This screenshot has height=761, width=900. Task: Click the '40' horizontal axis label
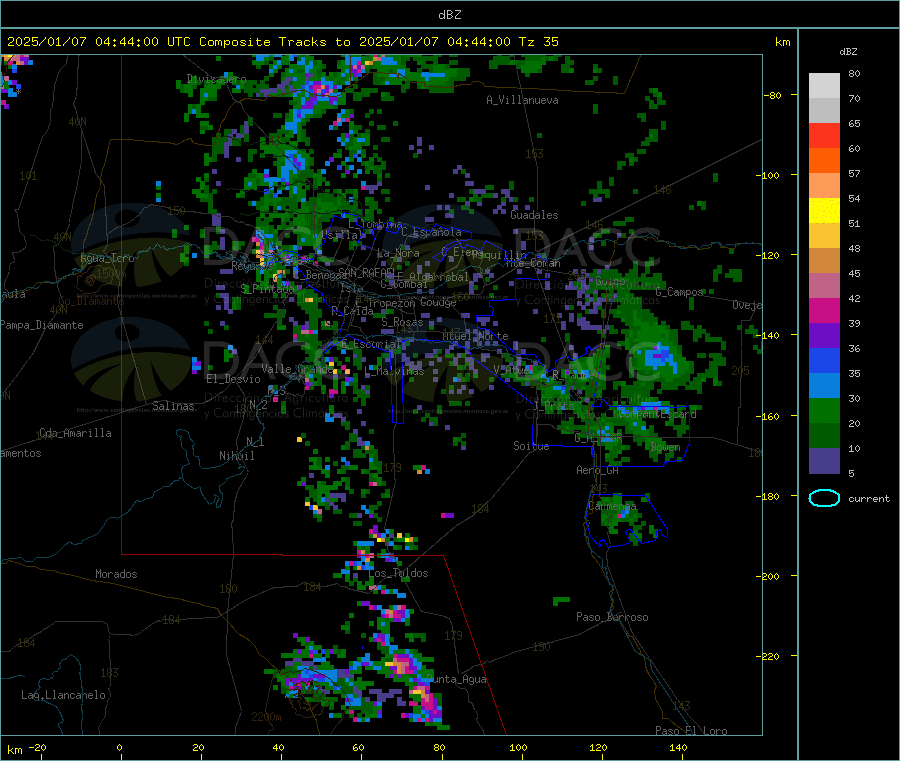point(278,747)
